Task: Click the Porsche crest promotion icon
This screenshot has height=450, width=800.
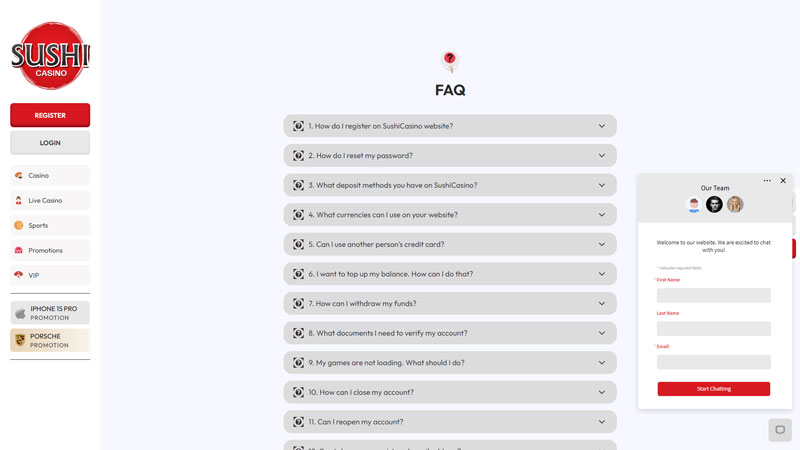Action: click(19, 340)
